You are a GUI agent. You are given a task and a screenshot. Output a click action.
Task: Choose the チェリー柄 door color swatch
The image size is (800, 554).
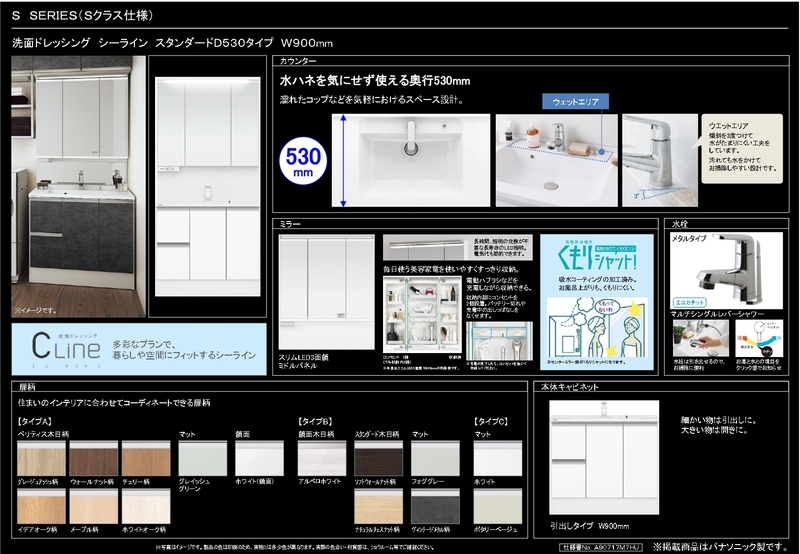145,459
